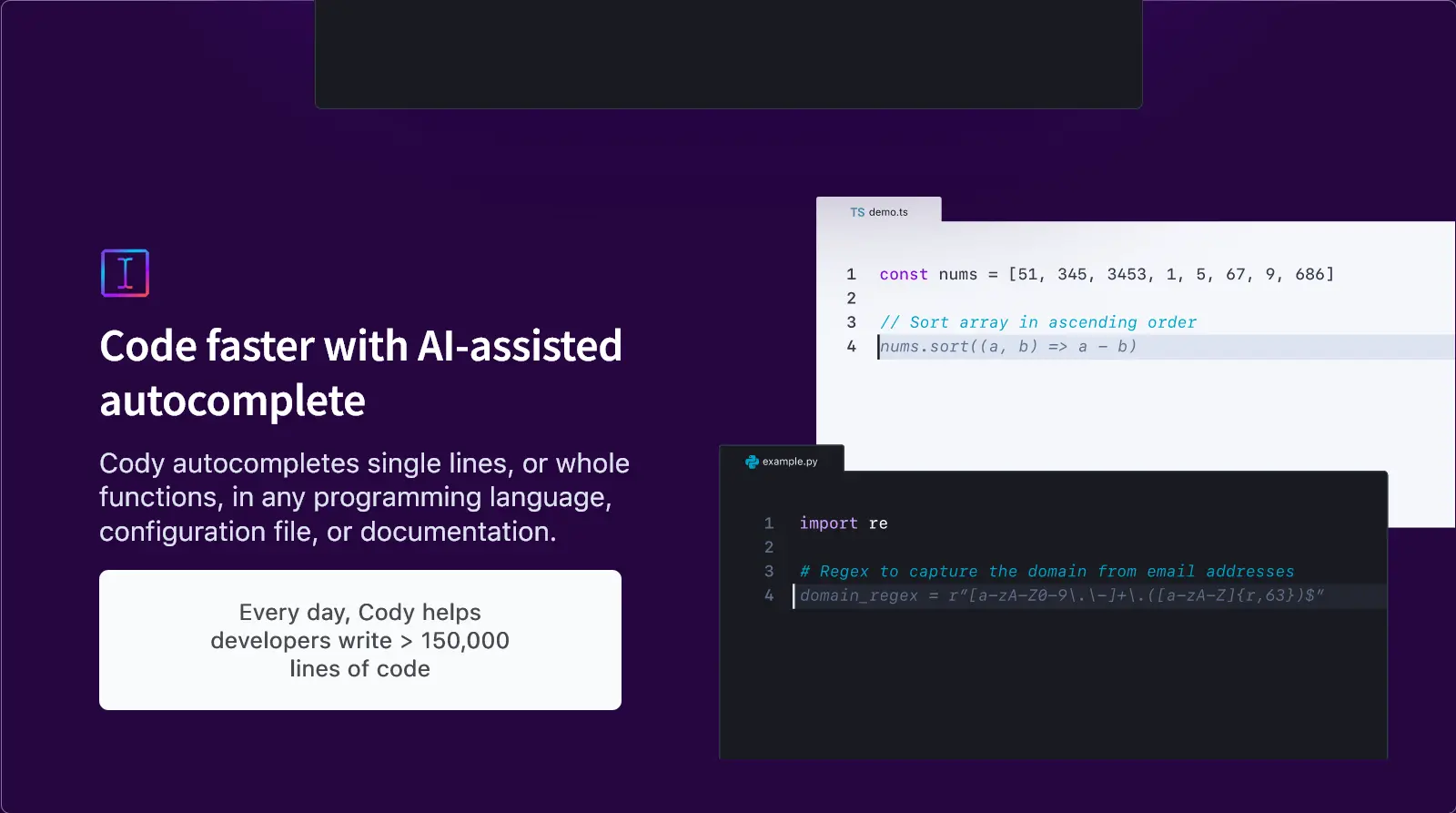
Task: Switch to the demo.ts tab
Action: (x=879, y=211)
